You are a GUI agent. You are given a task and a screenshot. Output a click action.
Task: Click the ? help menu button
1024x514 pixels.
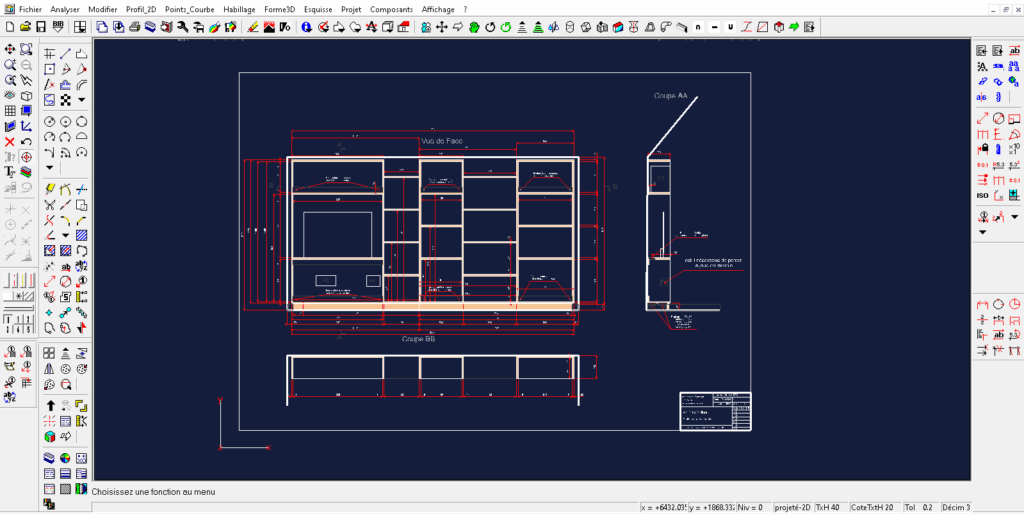pyautogui.click(x=465, y=9)
